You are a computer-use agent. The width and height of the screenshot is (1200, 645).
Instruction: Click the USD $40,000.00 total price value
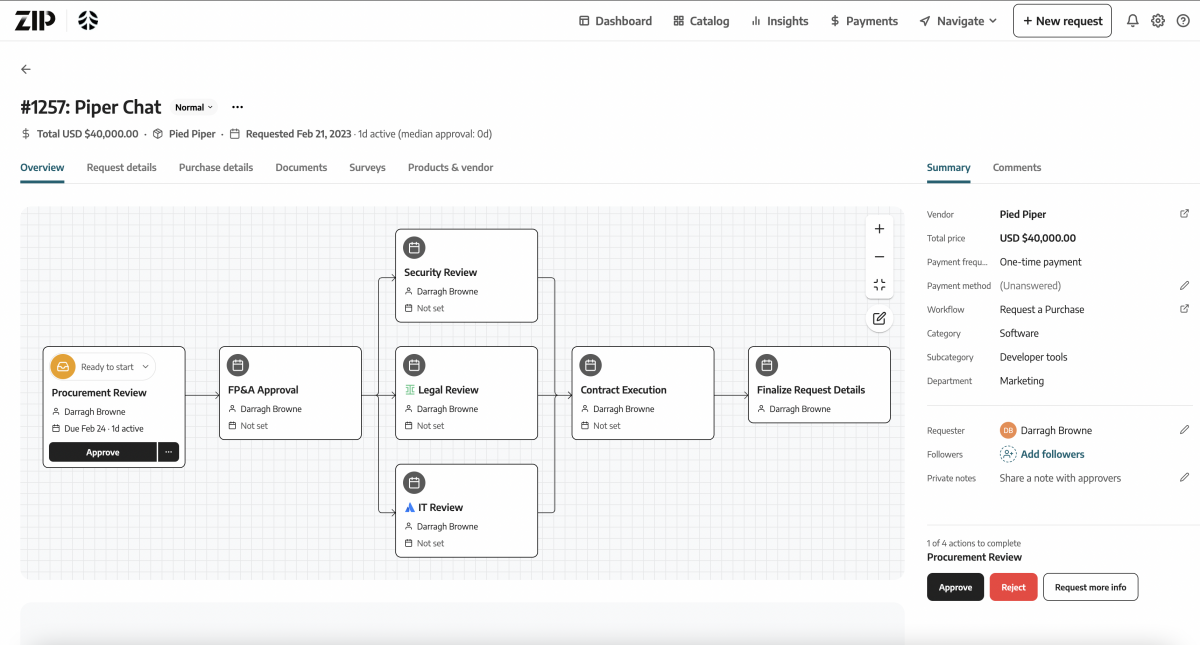pos(1038,238)
